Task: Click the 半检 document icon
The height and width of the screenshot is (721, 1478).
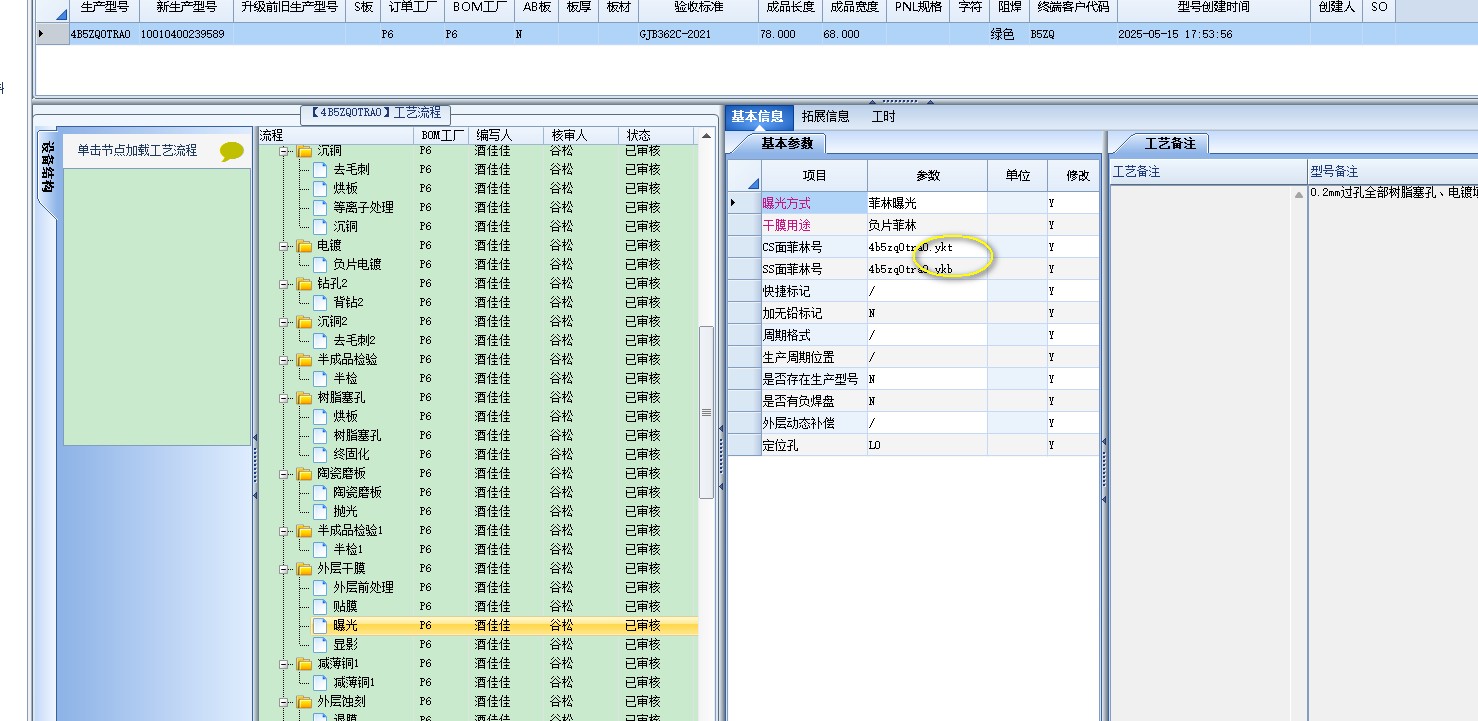Action: (x=320, y=379)
